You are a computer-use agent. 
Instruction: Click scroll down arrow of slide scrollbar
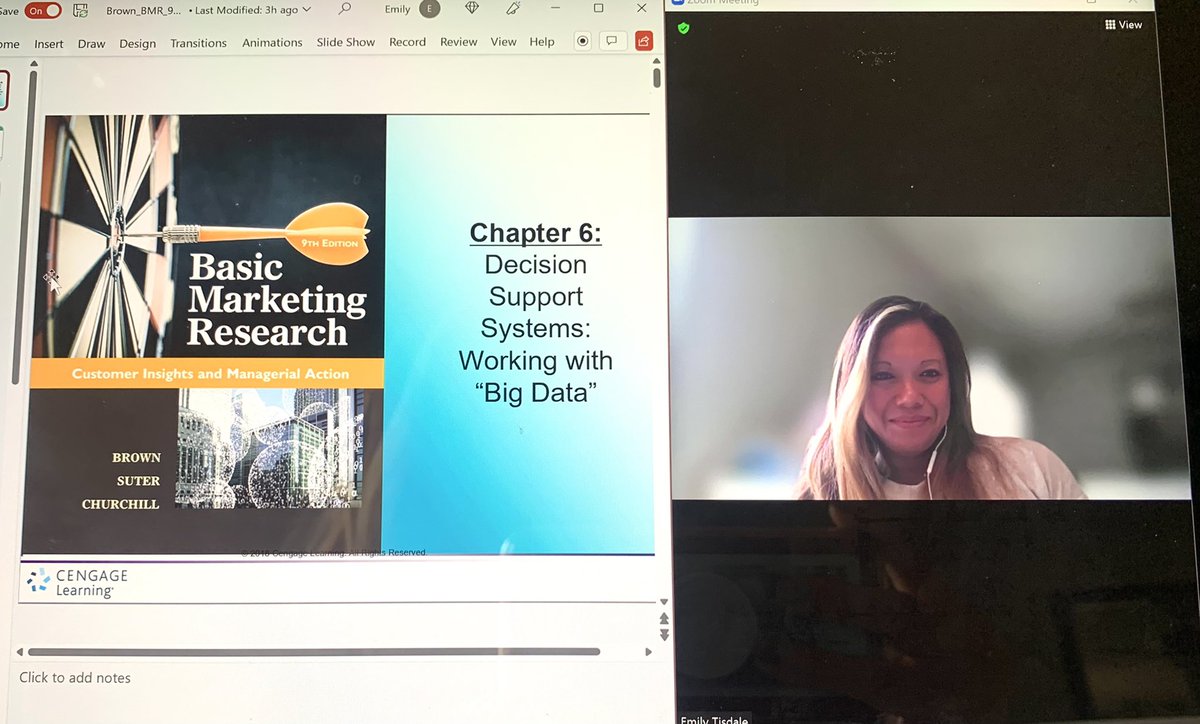pos(663,602)
